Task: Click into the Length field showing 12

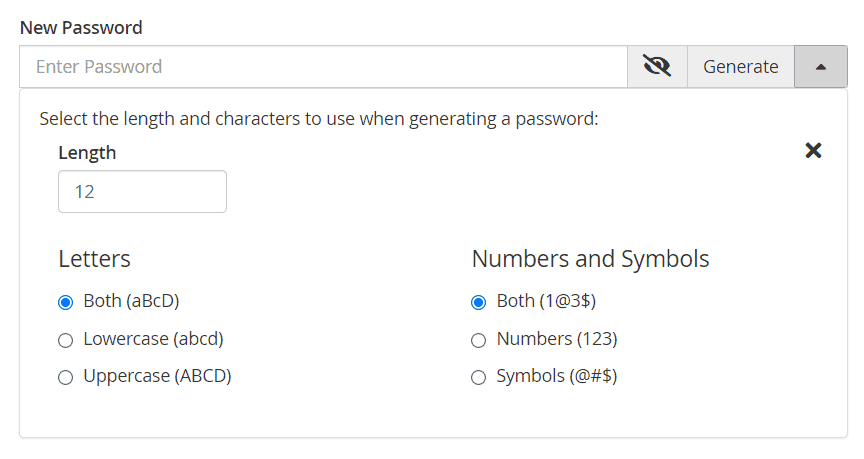Action: point(142,191)
